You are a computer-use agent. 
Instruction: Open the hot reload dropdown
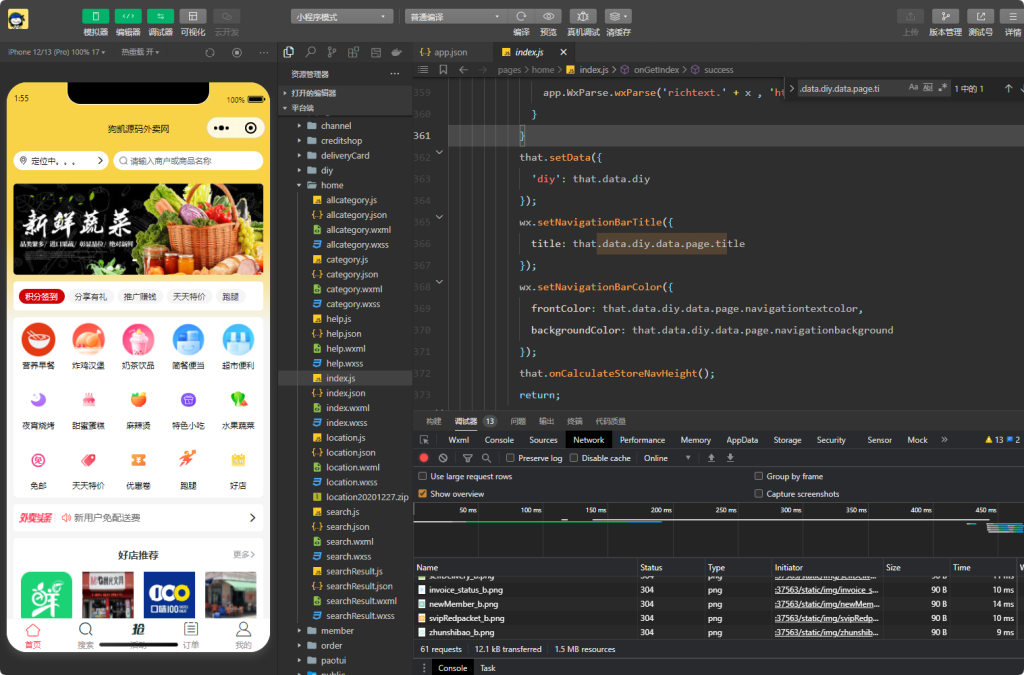140,52
